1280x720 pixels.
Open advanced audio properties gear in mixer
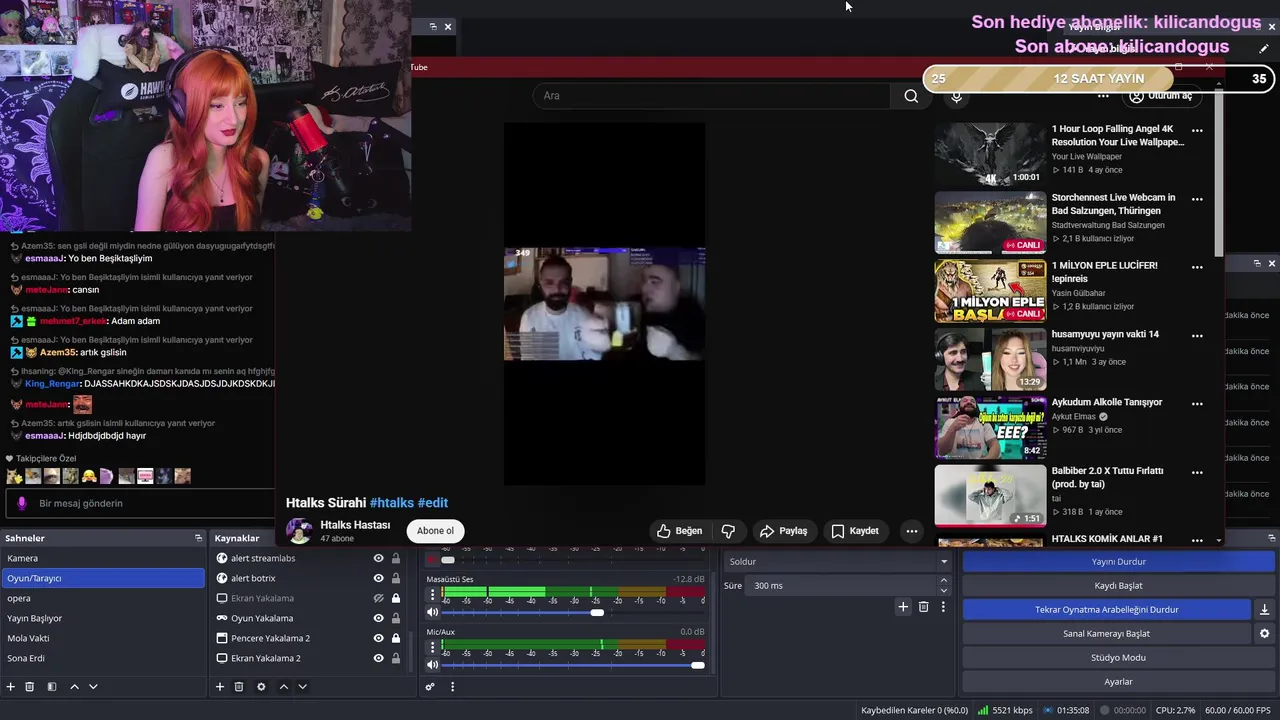(430, 687)
